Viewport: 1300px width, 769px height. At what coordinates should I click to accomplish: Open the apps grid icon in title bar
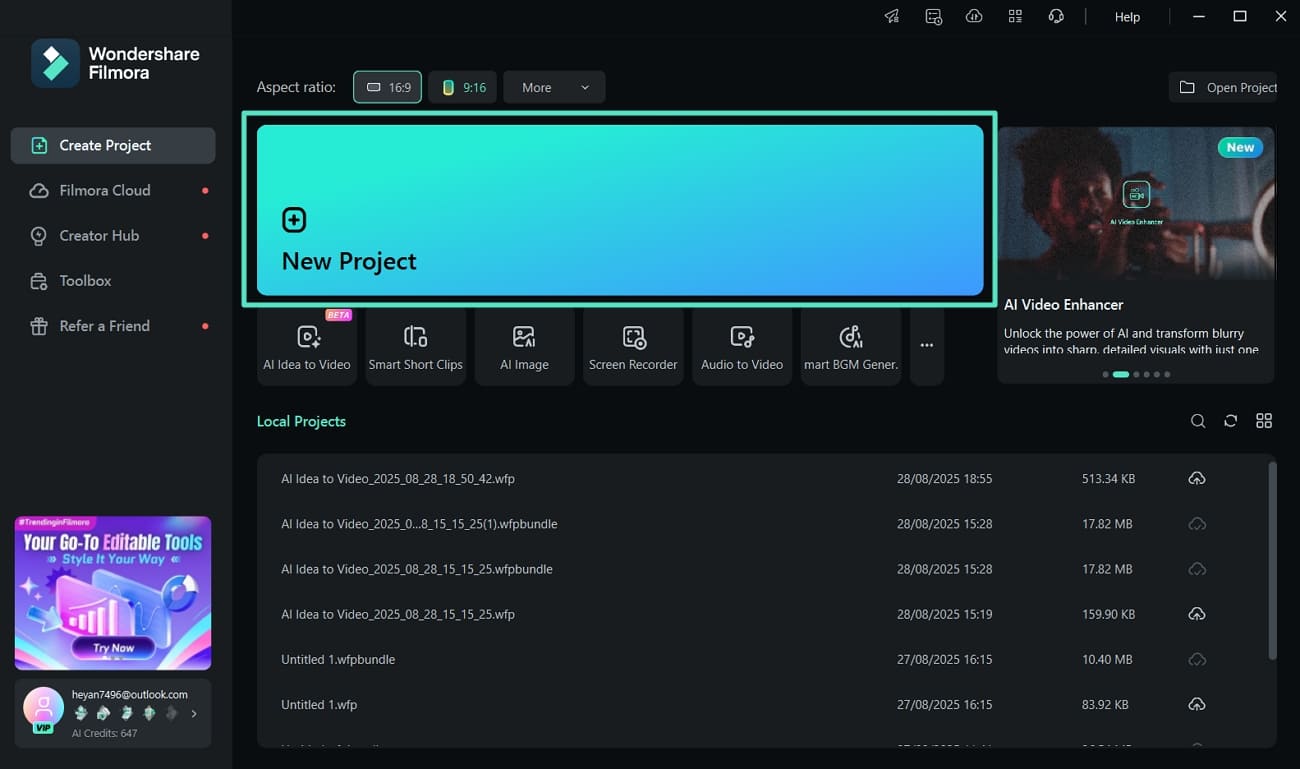coord(1015,17)
